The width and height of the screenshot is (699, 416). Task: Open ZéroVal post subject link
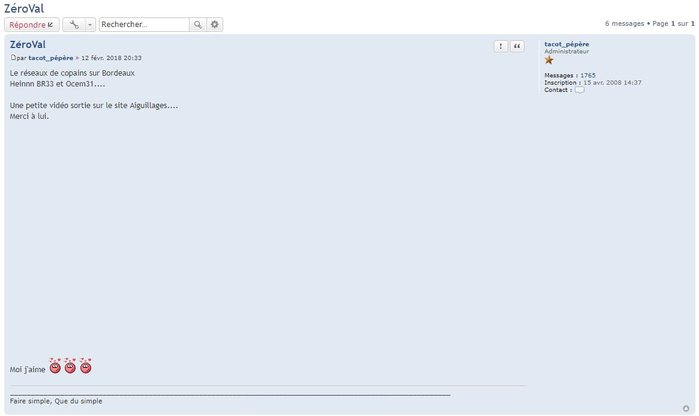[x=28, y=44]
